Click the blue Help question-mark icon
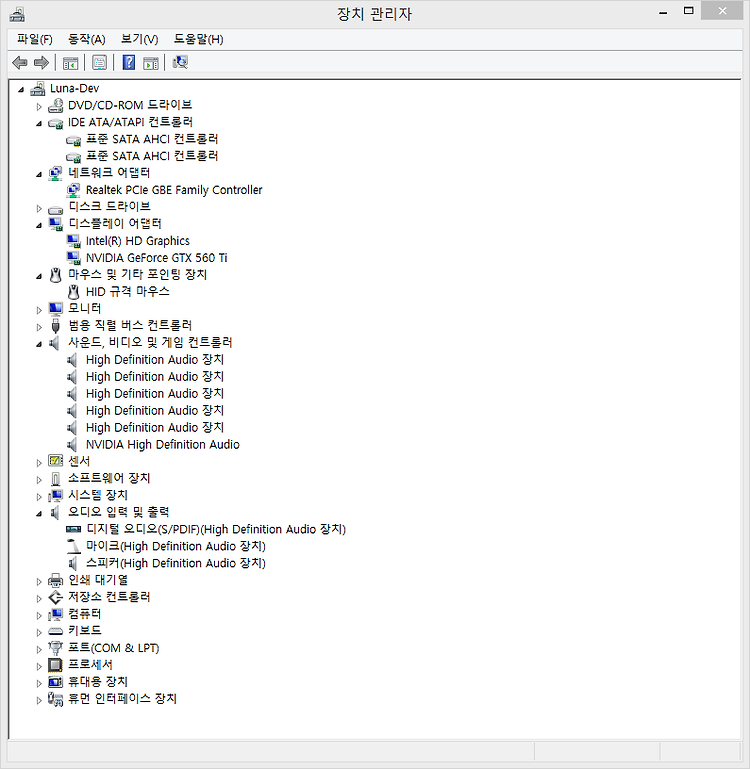 point(129,62)
